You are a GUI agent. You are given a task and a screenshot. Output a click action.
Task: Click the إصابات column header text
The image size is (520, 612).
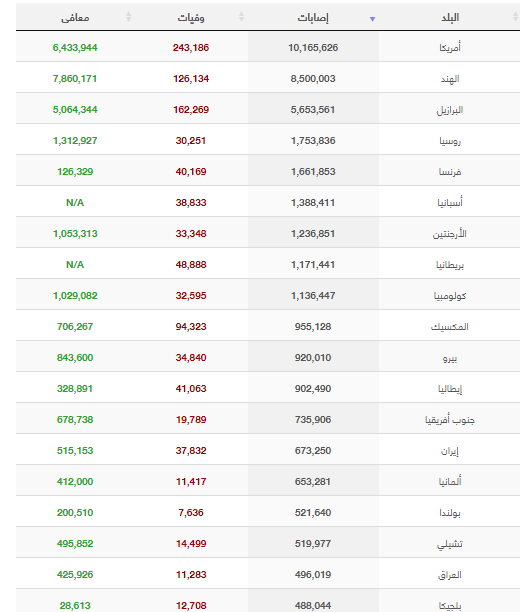point(313,18)
